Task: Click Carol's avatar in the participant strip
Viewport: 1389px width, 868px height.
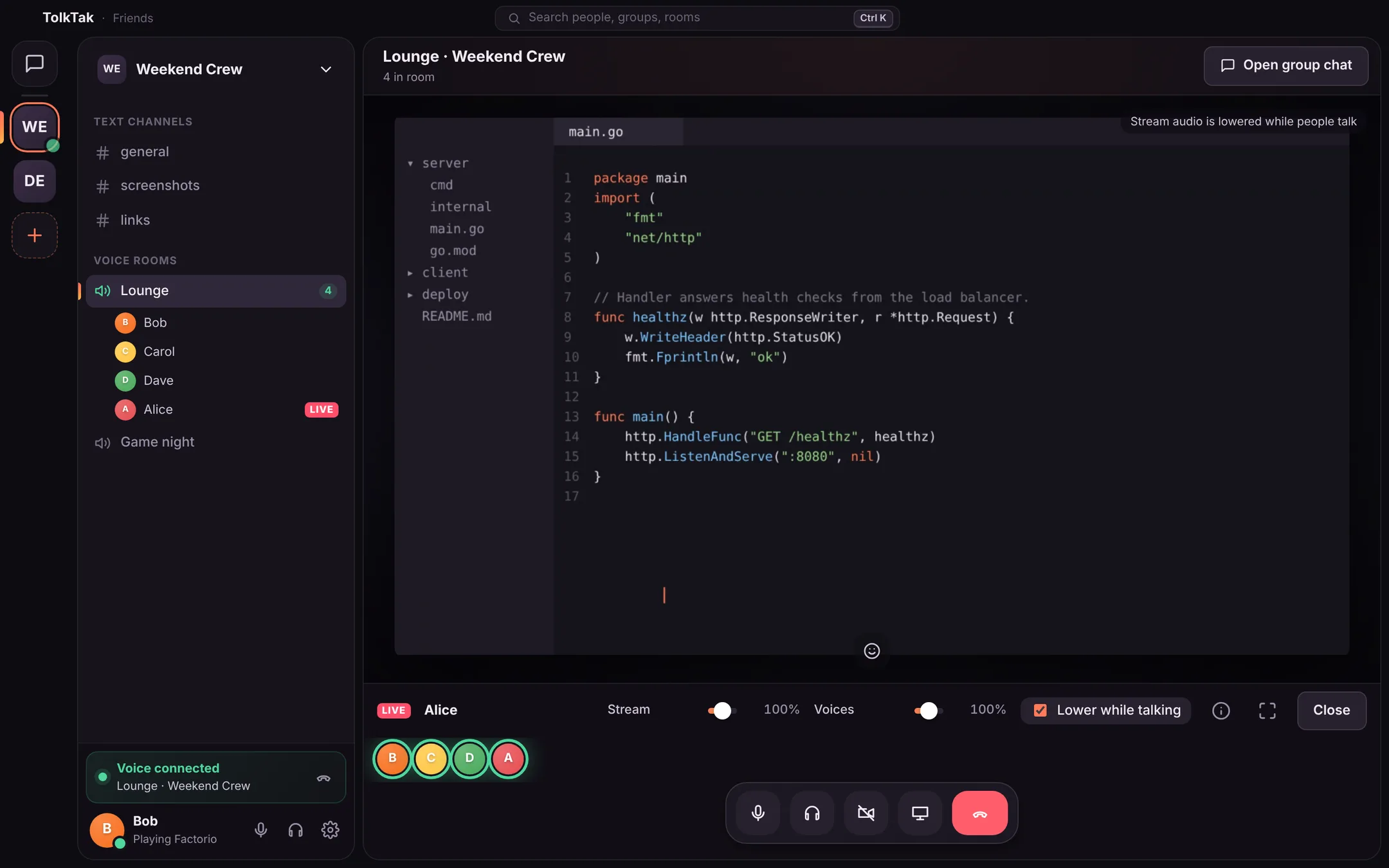Action: [x=431, y=758]
